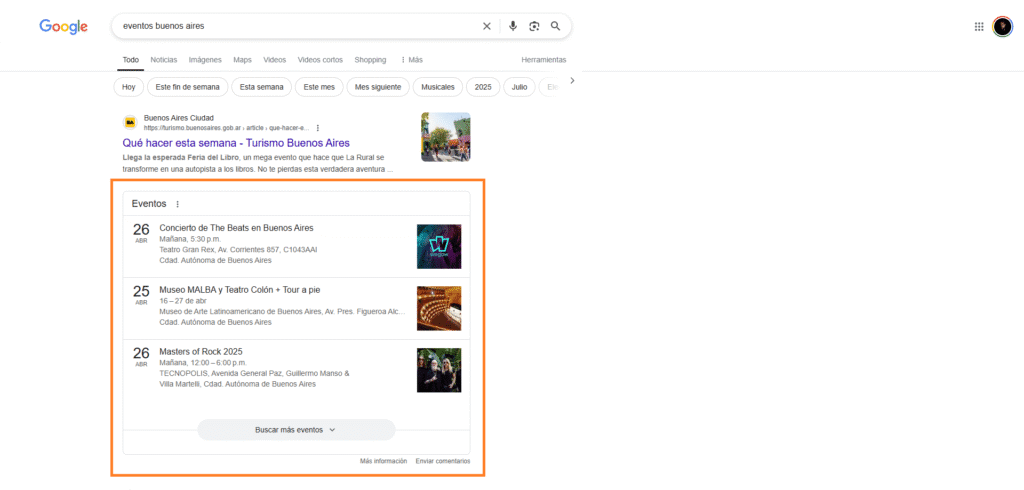Image resolution: width=1024 pixels, height=490 pixels.
Task: Switch to the Noticias tab
Action: point(163,60)
